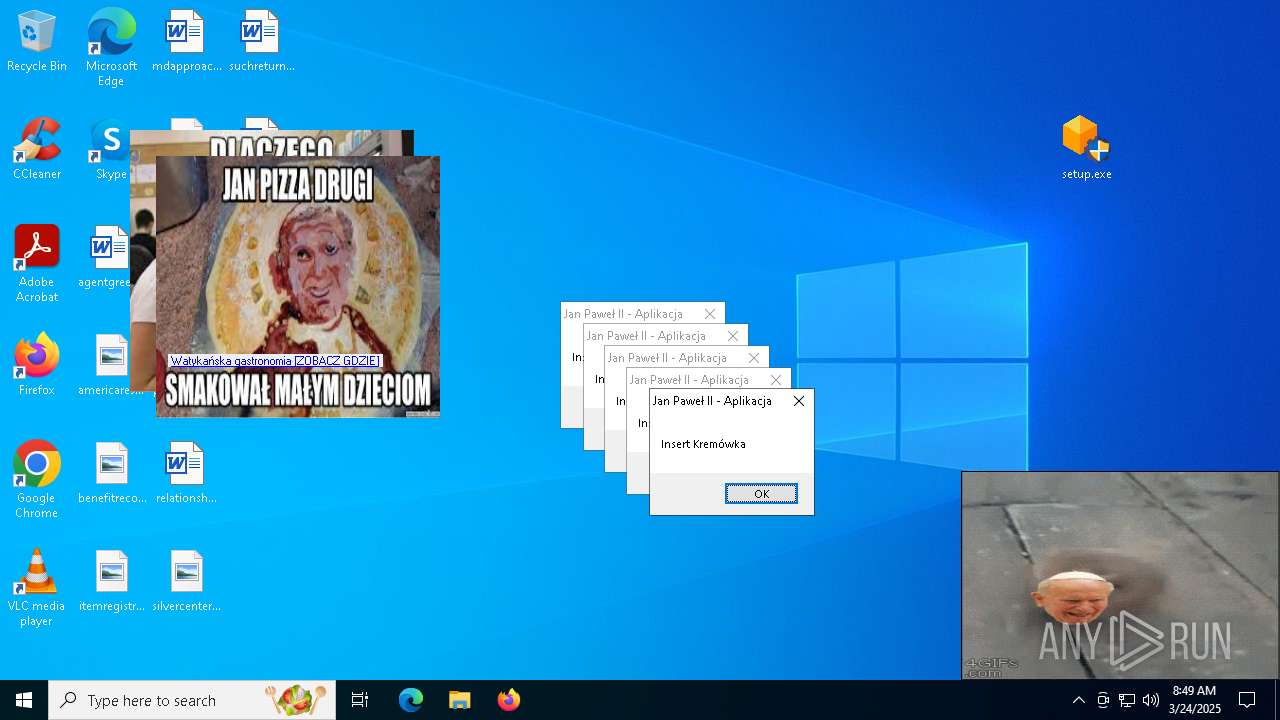The height and width of the screenshot is (720, 1280).
Task: Click the Jan Pizza Drugi meme image
Action: (x=298, y=287)
